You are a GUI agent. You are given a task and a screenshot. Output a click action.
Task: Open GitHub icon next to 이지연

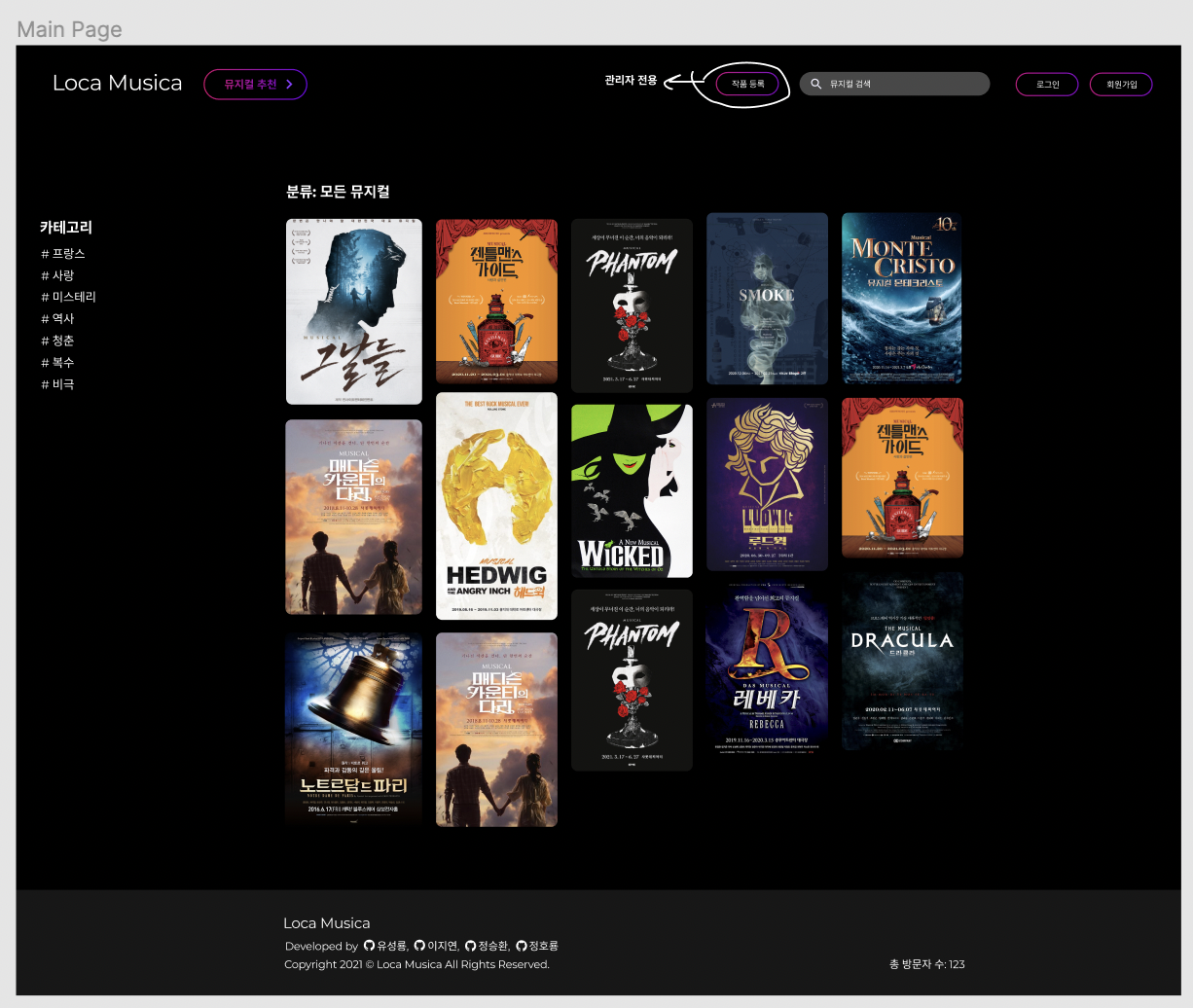419,945
